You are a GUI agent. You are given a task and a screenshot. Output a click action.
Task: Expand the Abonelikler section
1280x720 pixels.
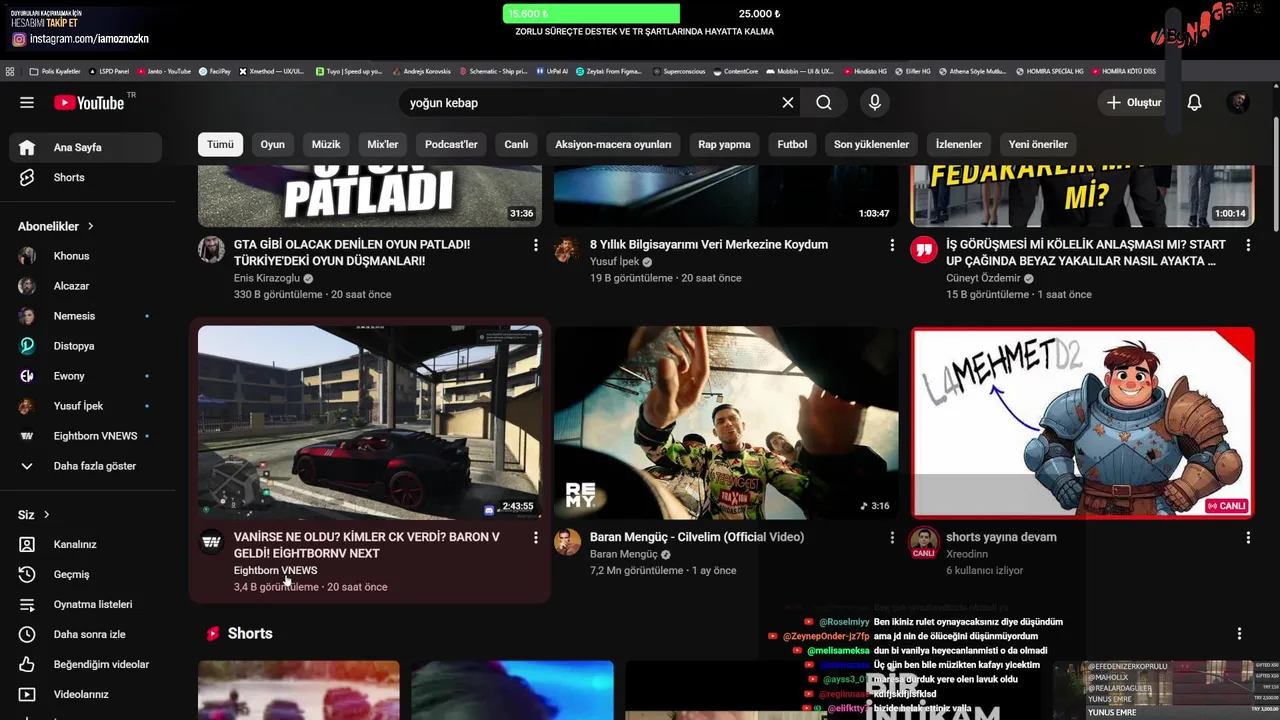(x=56, y=226)
